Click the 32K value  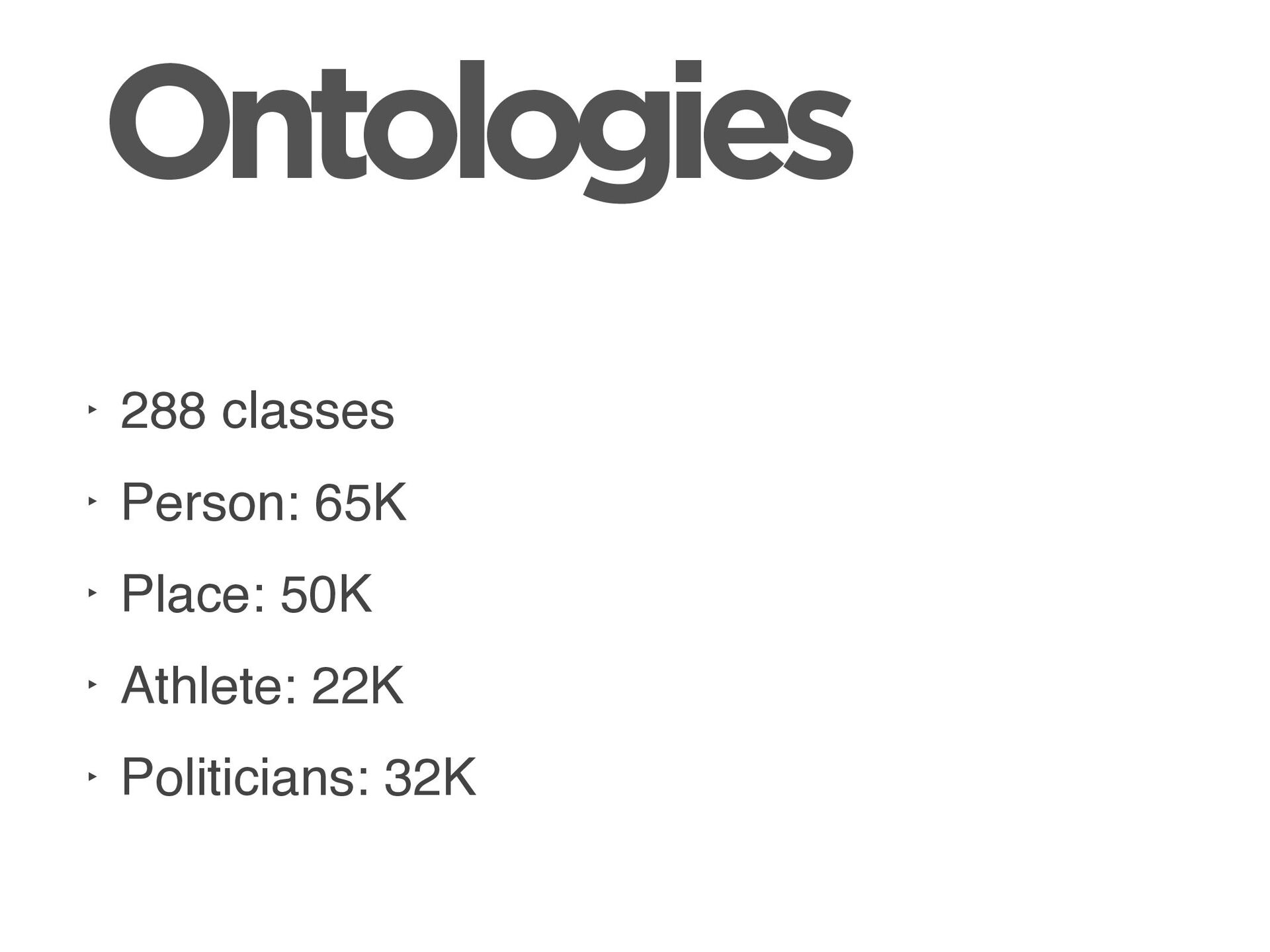coord(431,778)
